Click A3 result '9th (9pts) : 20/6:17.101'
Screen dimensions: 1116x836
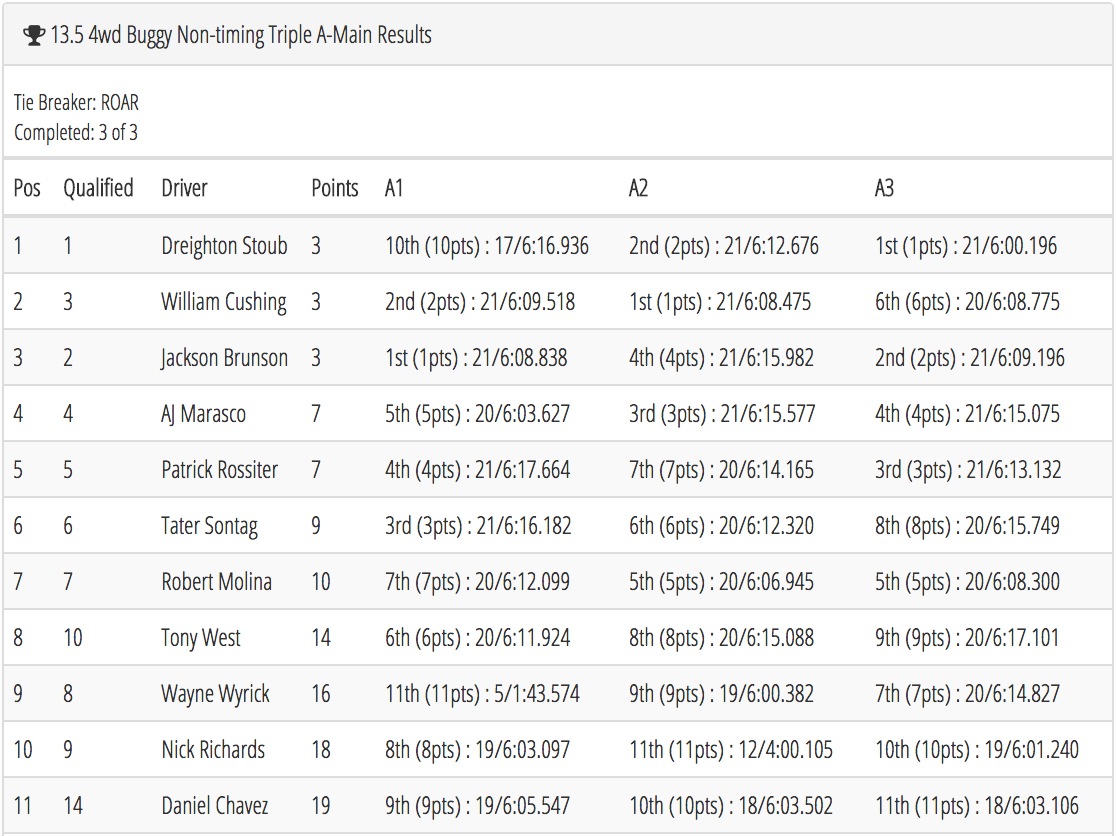[967, 637]
